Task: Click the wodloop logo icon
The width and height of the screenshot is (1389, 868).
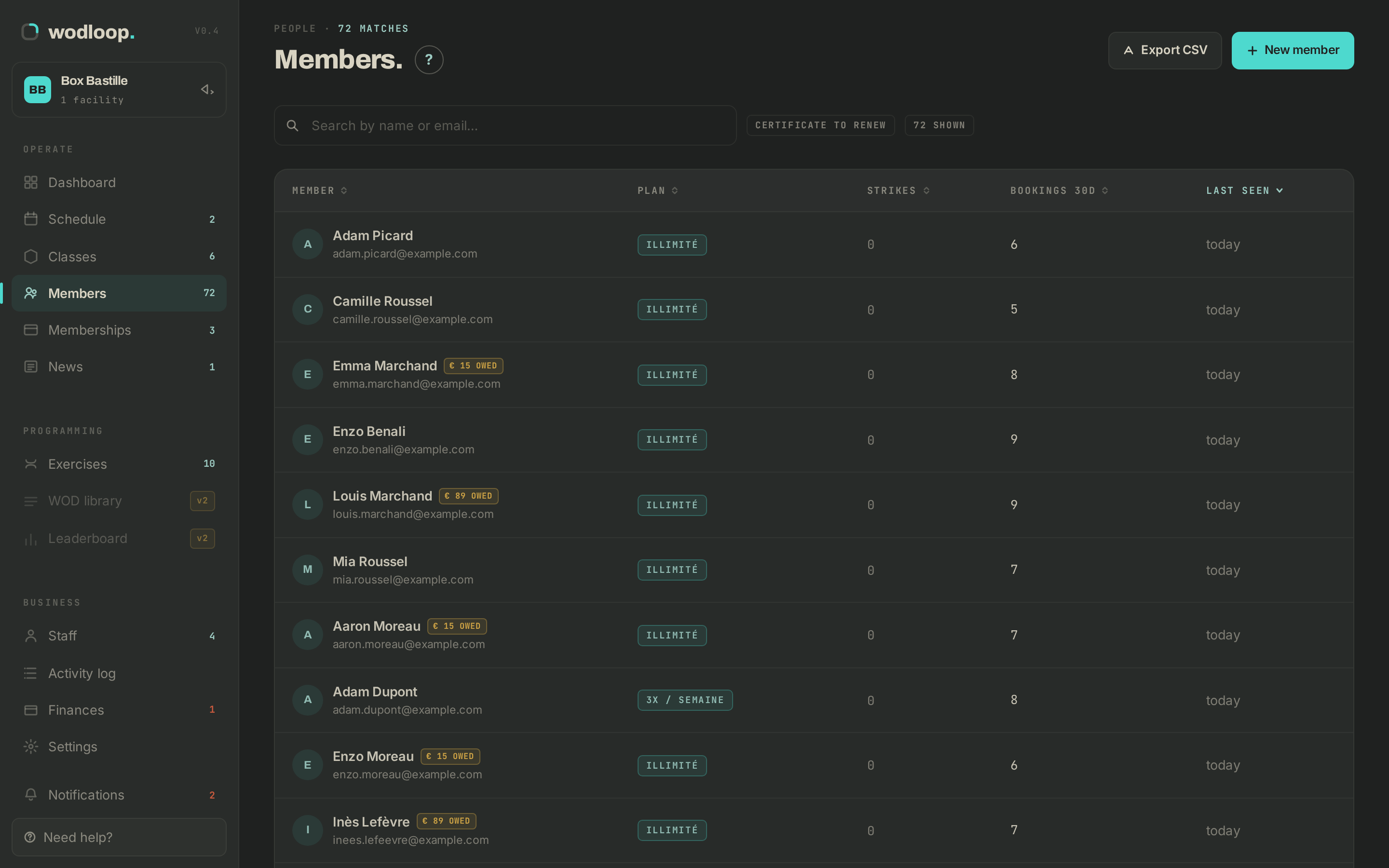Action: coord(30,31)
